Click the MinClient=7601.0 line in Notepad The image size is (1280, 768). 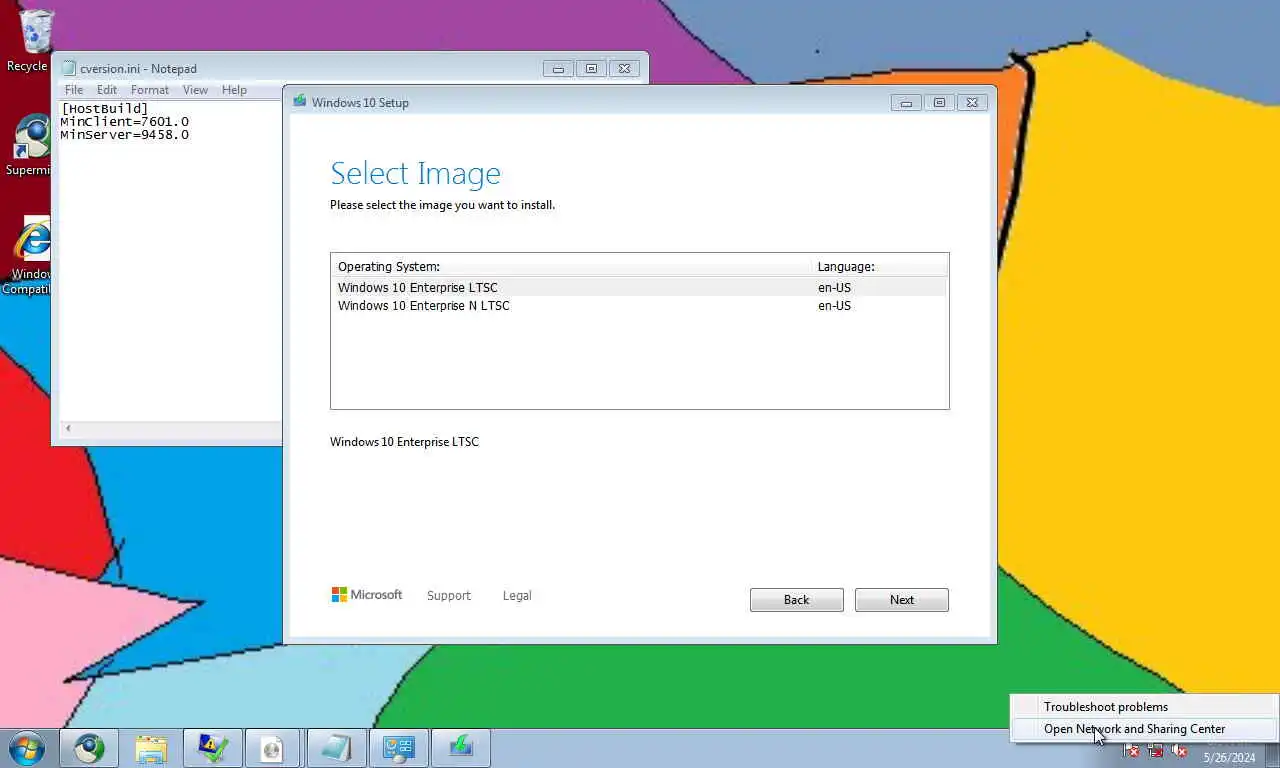(124, 122)
